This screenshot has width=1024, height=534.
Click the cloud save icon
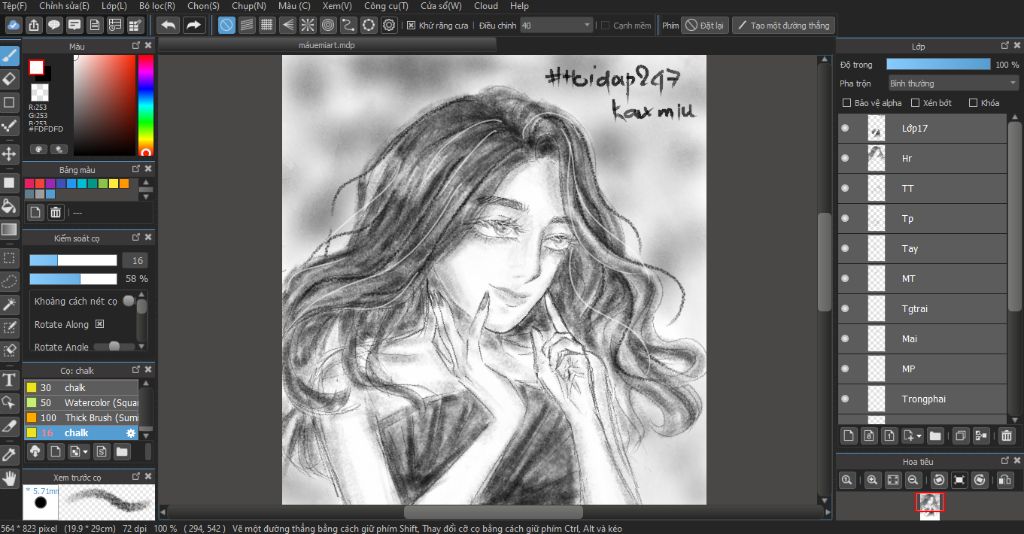click(x=14, y=25)
